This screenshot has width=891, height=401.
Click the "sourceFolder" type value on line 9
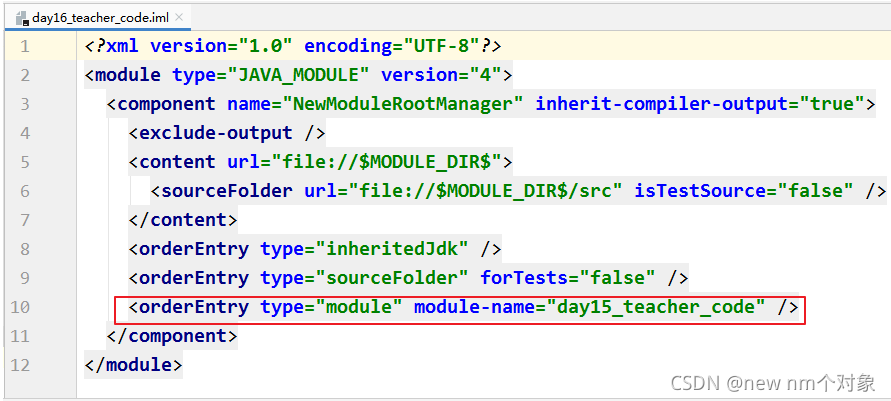click(x=392, y=278)
